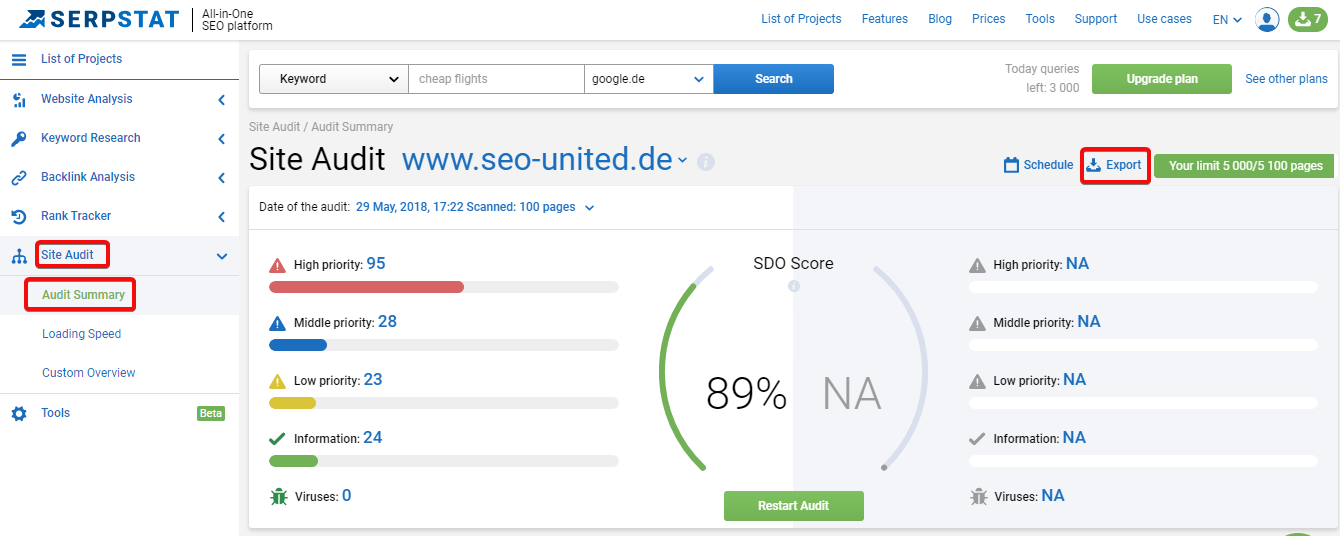This screenshot has height=536, width=1340.
Task: Follow the See other plans link
Action: (1286, 79)
